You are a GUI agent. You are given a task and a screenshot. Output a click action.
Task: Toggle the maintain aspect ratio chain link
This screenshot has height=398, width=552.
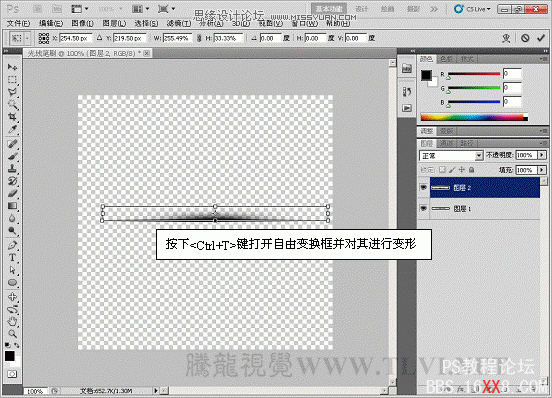[x=199, y=38]
